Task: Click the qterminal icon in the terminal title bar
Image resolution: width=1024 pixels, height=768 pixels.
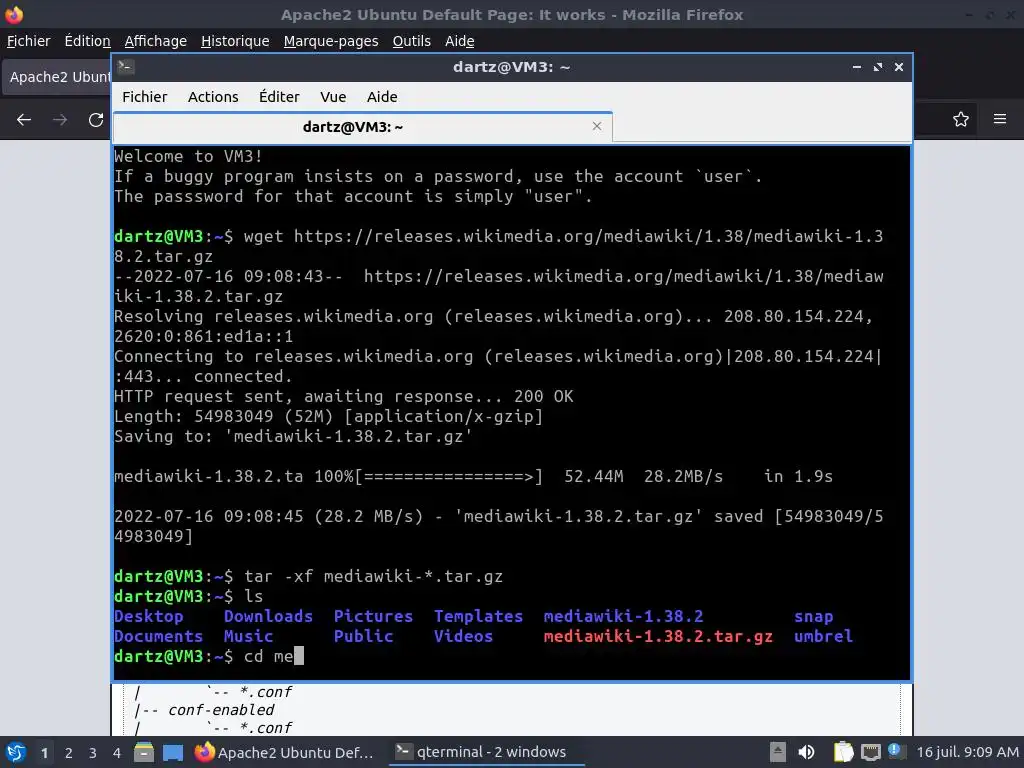Action: tap(126, 67)
